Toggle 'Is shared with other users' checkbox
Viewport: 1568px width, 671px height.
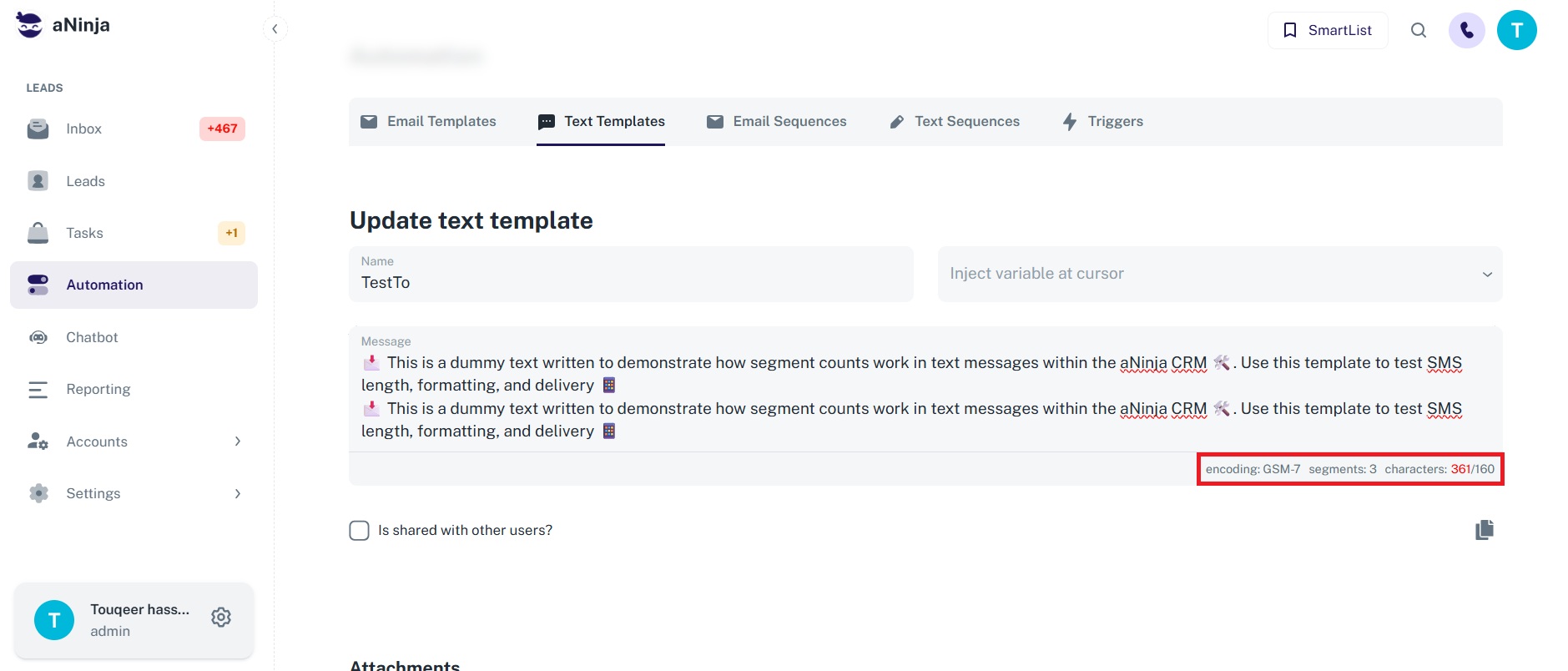359,531
